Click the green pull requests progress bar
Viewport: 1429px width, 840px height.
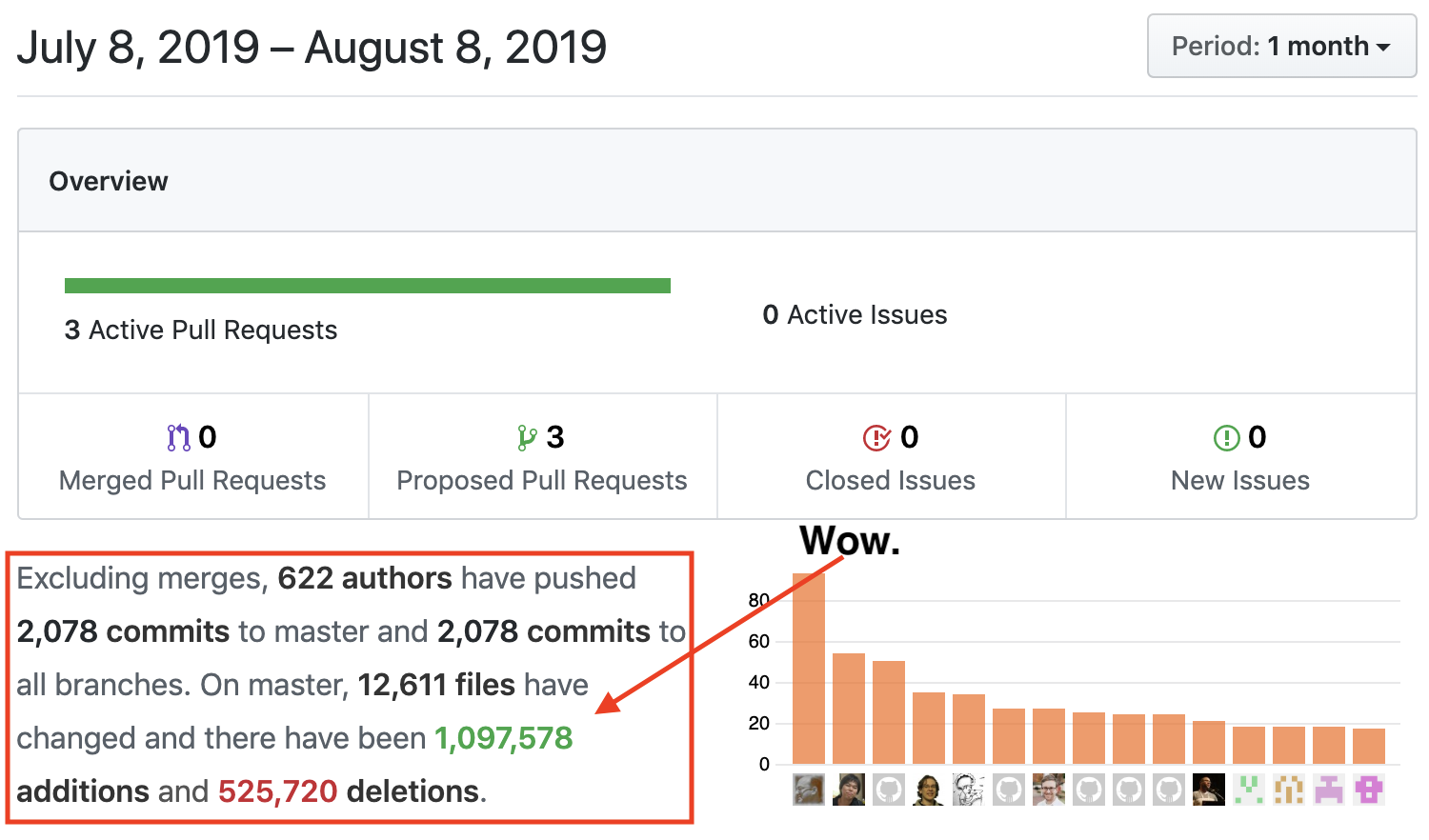367,284
